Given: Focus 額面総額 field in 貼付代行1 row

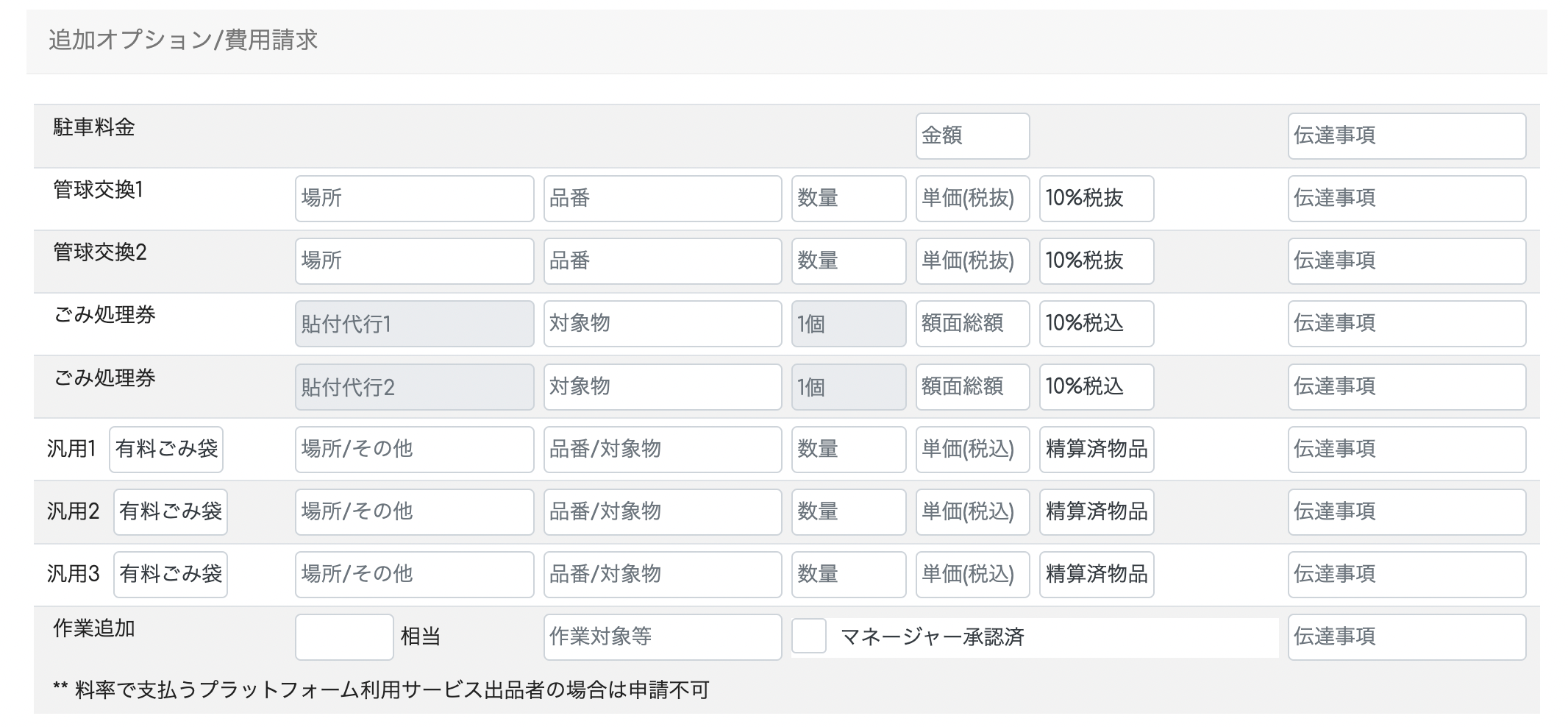Looking at the screenshot, I should pos(972,323).
